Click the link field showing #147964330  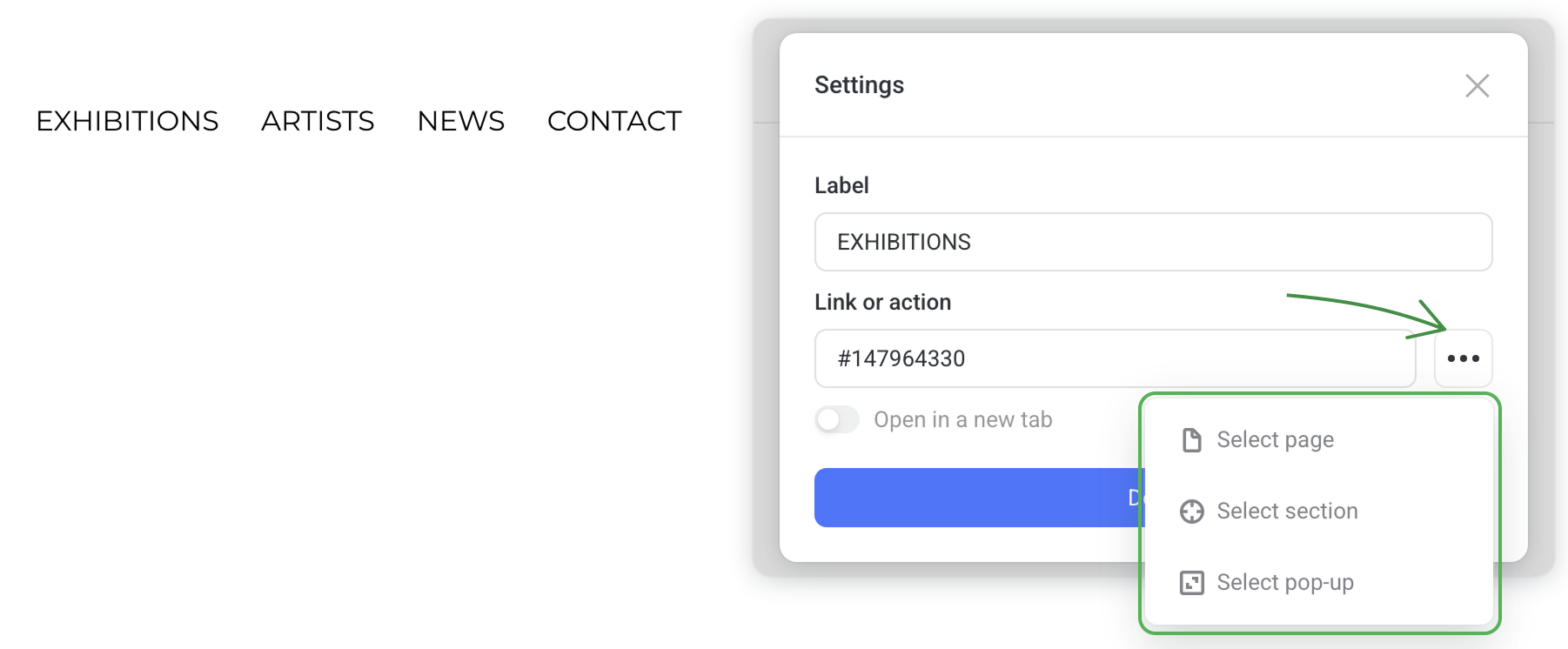point(1115,358)
